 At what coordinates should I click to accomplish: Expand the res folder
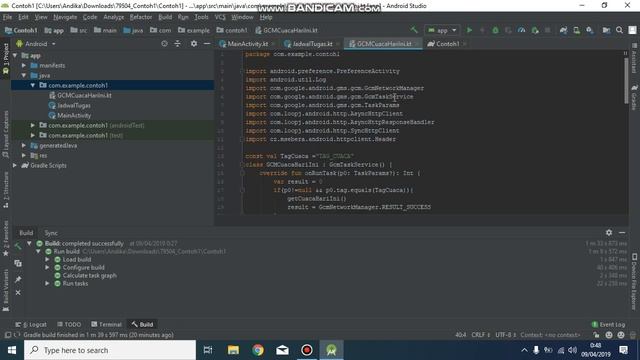tap(24, 156)
